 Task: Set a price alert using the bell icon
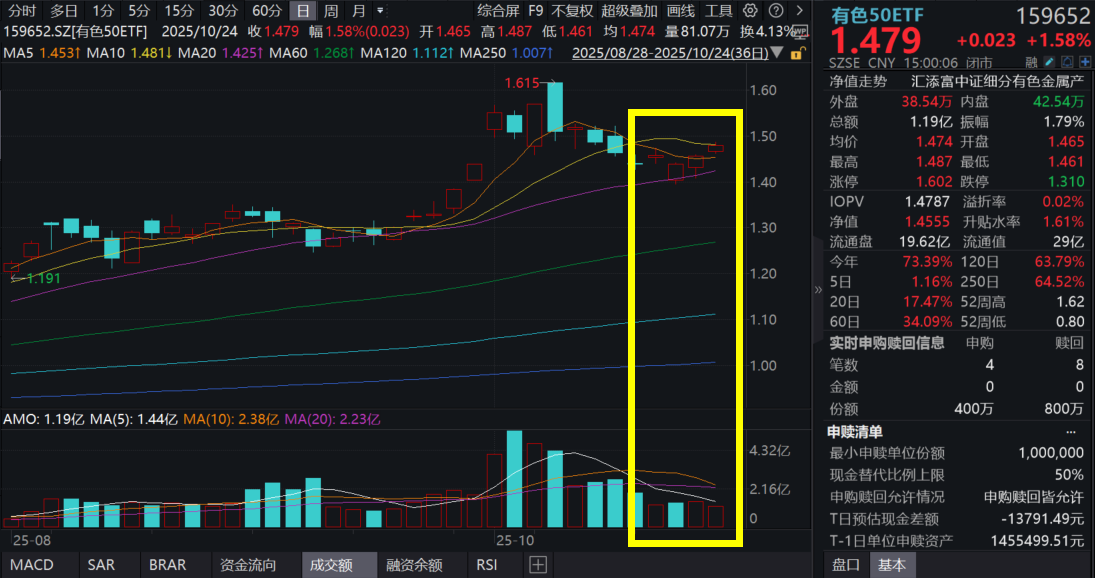[1068, 62]
